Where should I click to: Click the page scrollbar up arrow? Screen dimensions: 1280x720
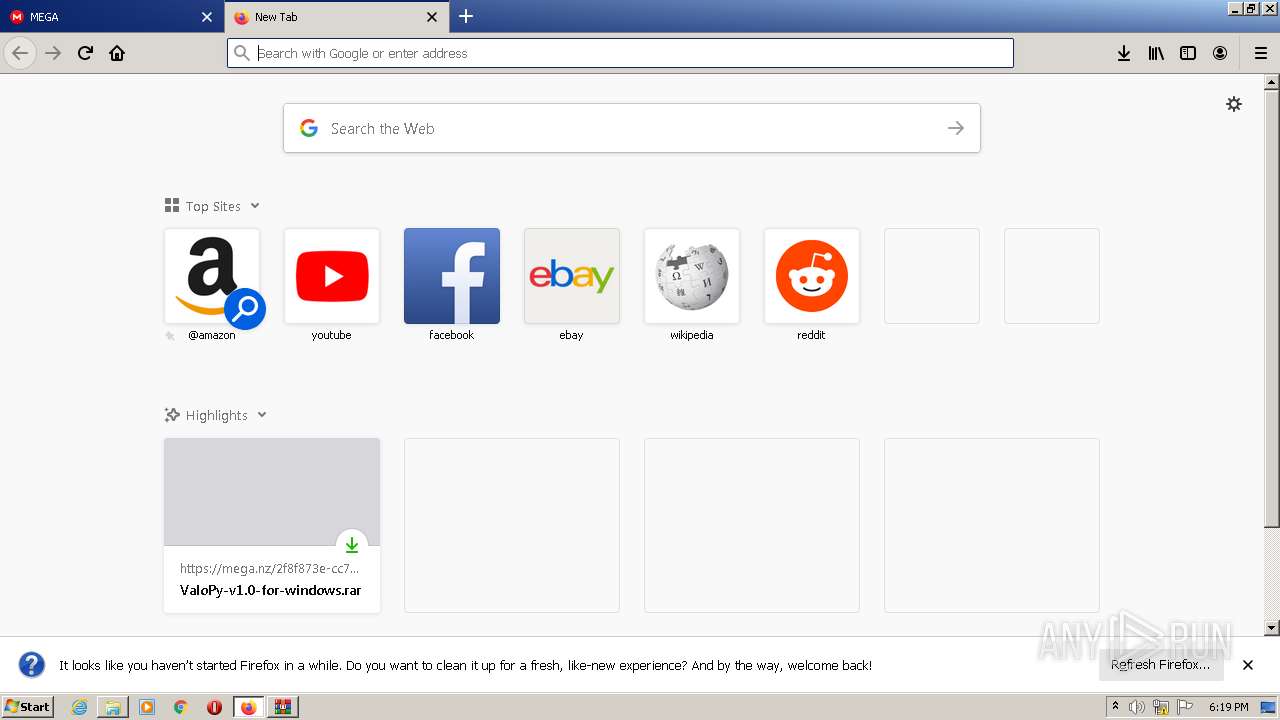(1272, 81)
